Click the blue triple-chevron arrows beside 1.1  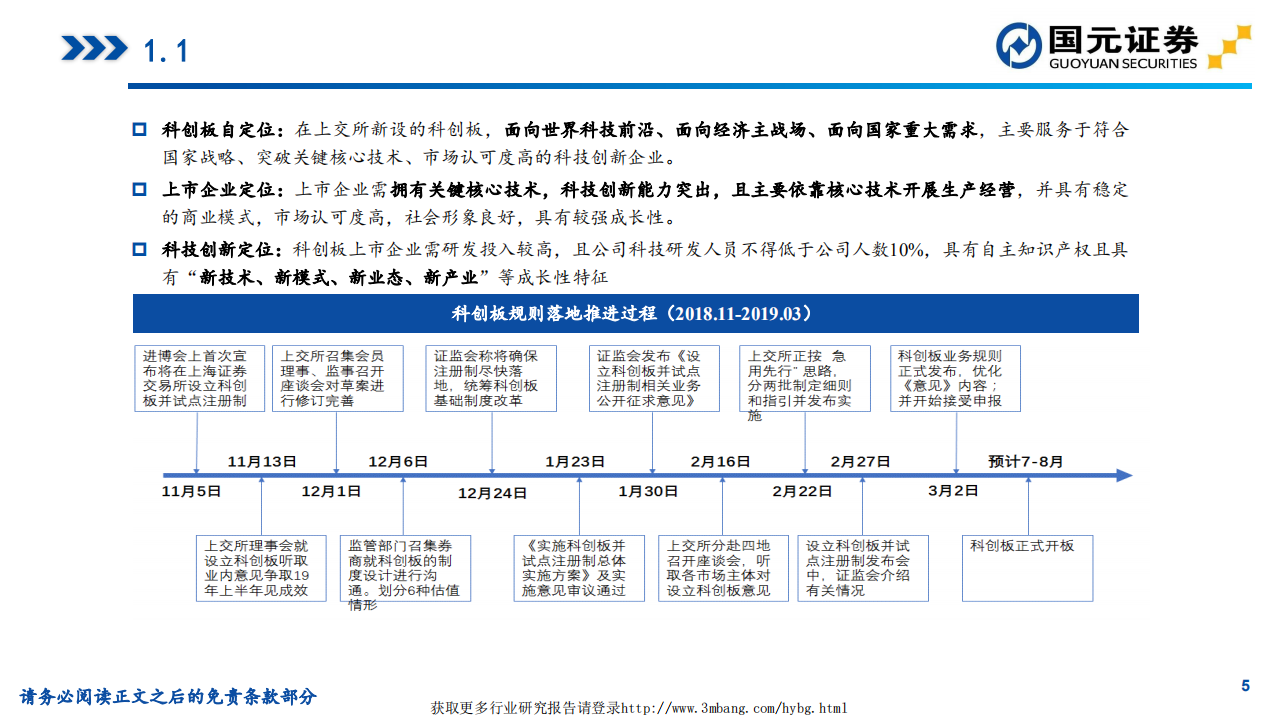point(94,48)
